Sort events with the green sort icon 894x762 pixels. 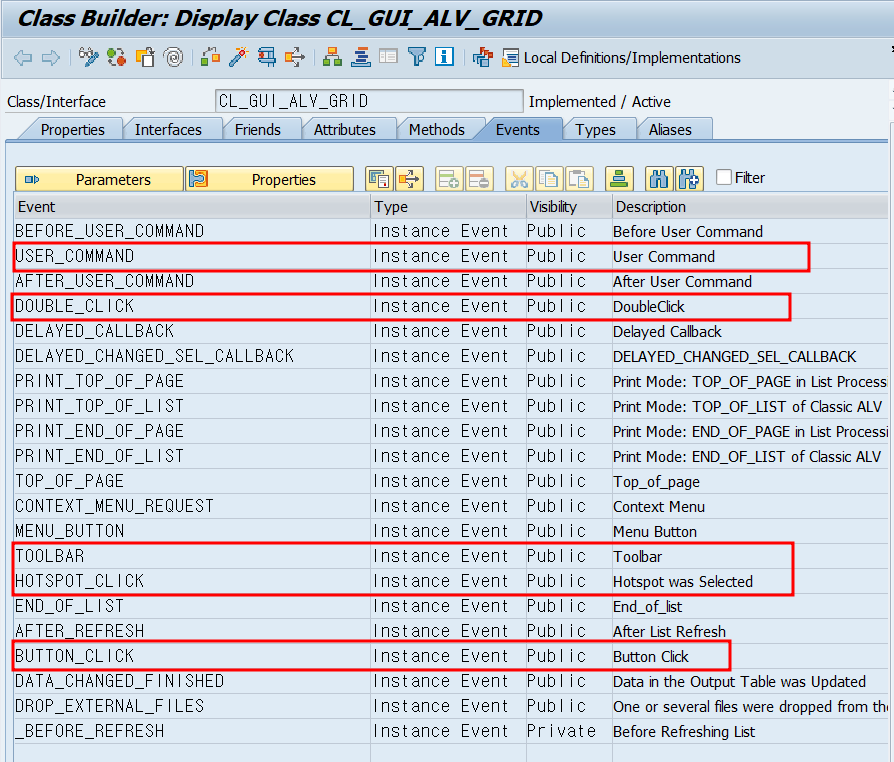tap(619, 179)
